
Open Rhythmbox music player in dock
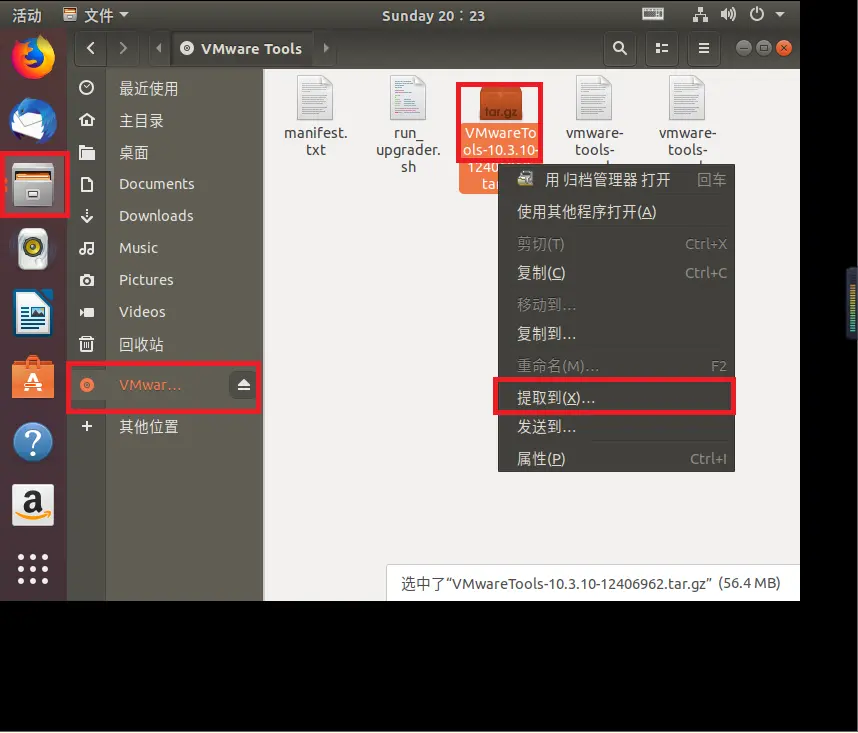point(33,249)
